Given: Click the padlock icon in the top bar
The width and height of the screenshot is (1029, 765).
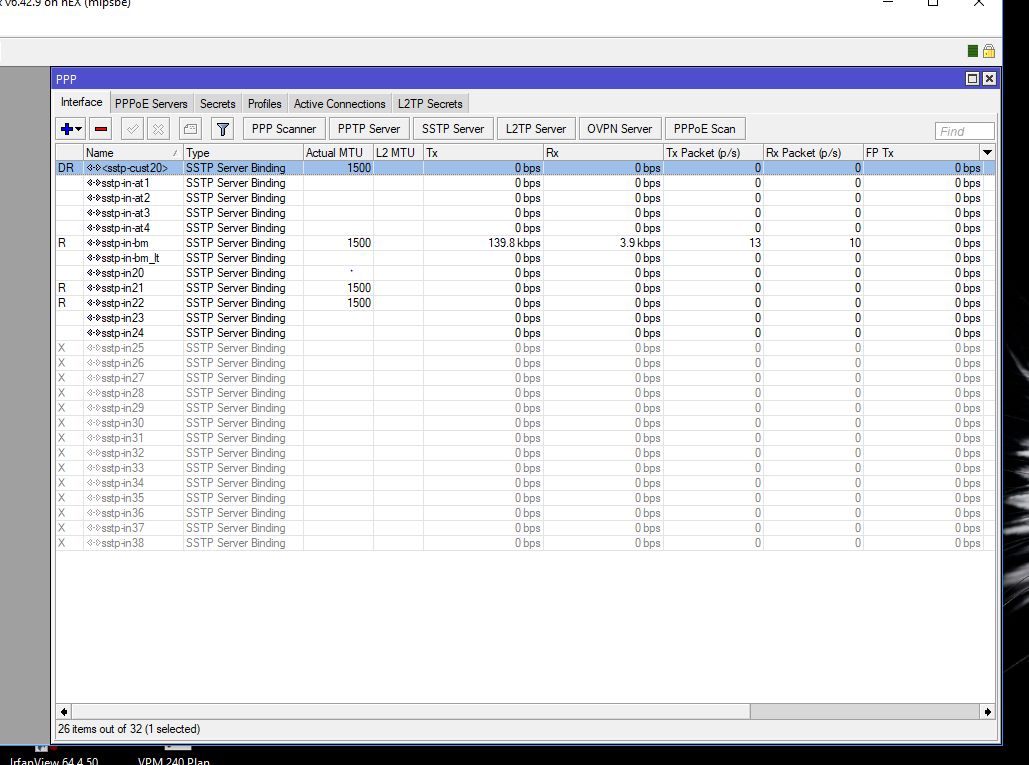Looking at the screenshot, I should 989,51.
